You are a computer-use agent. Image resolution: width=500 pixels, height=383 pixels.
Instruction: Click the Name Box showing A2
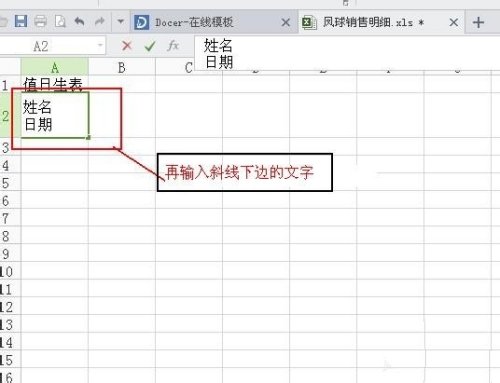pos(53,46)
